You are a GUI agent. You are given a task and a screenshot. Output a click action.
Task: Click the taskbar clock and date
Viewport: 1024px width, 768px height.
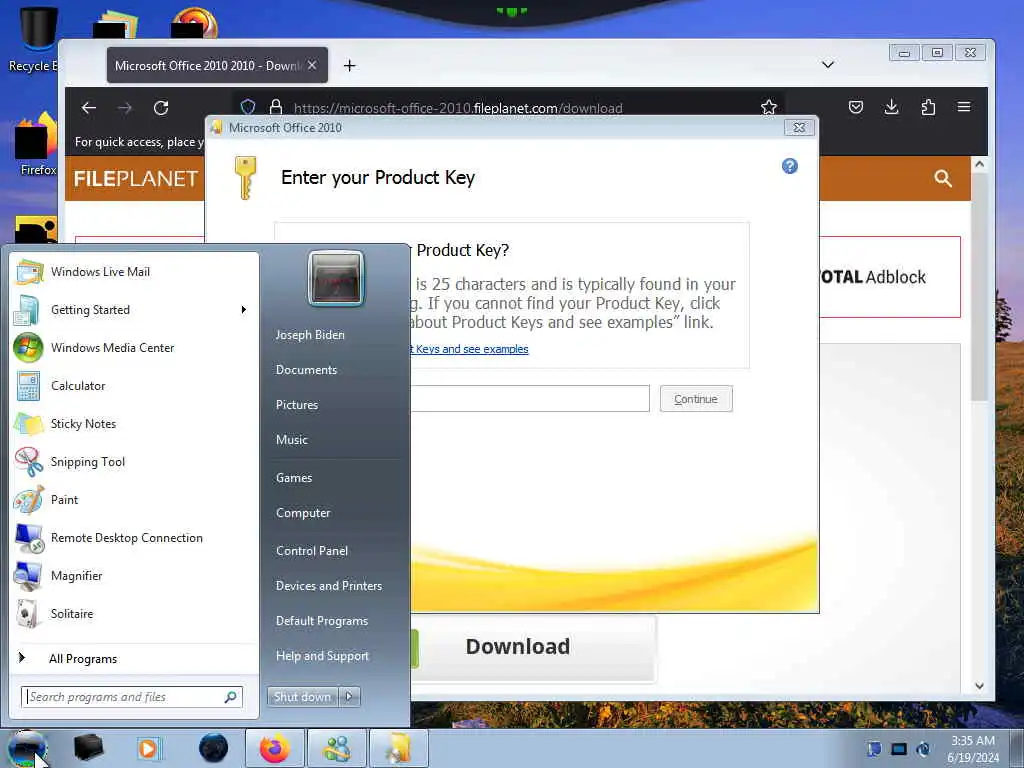coord(973,749)
